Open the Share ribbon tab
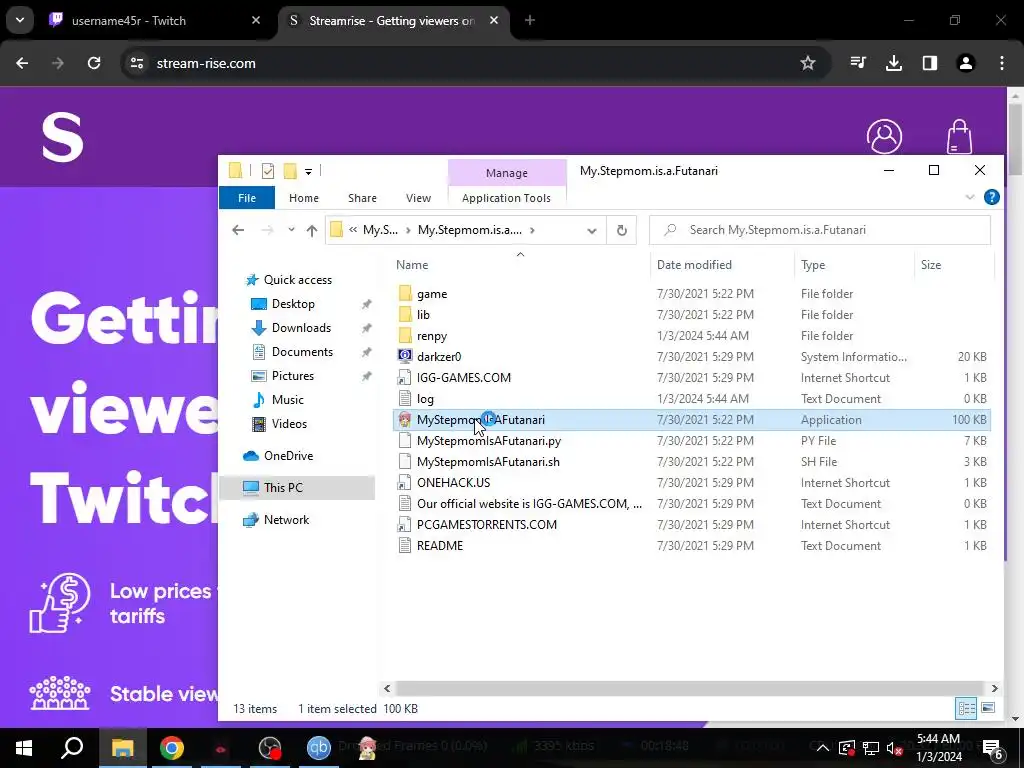This screenshot has width=1024, height=768. (x=362, y=198)
